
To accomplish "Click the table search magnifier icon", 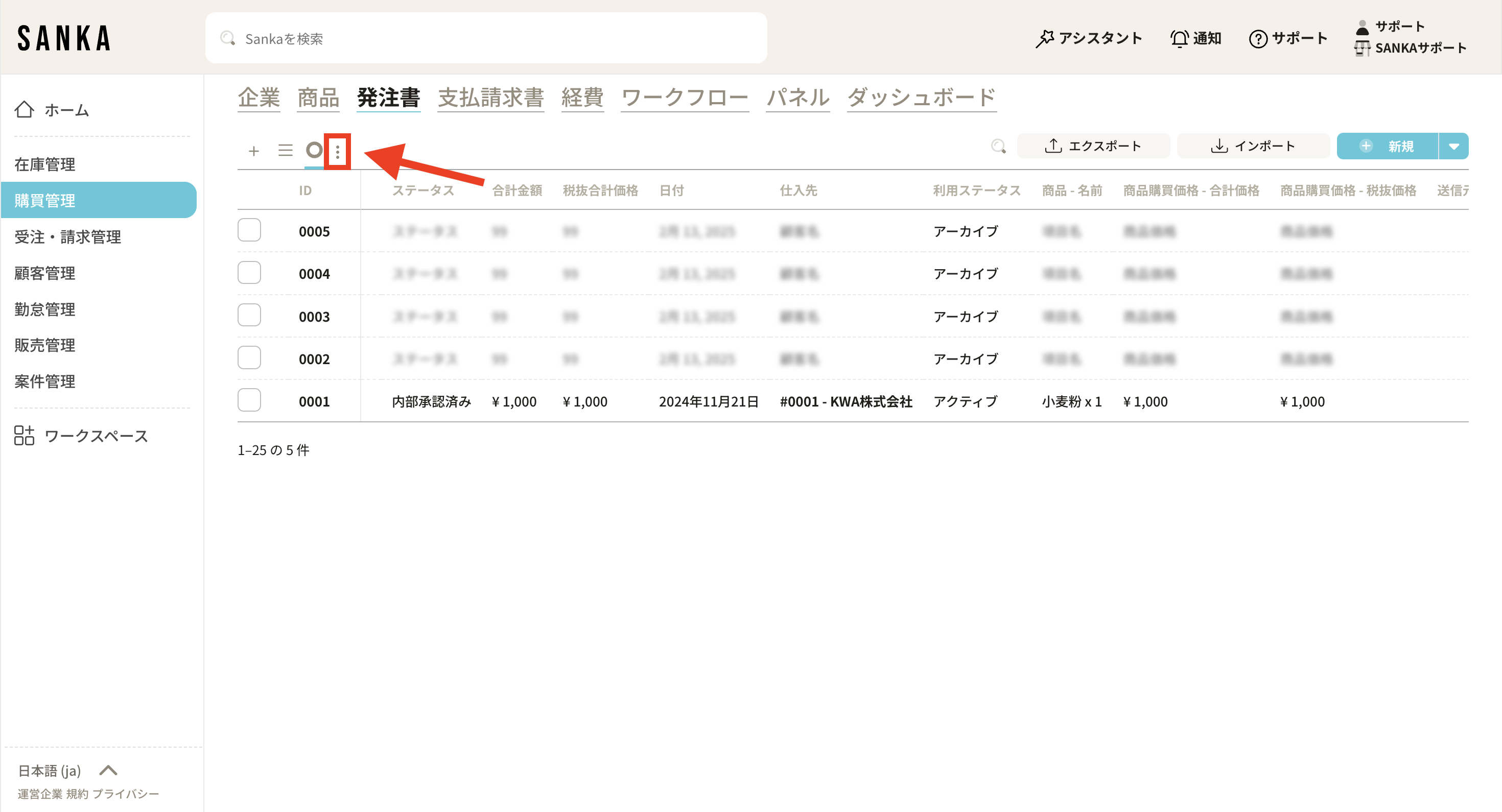I will (x=998, y=146).
